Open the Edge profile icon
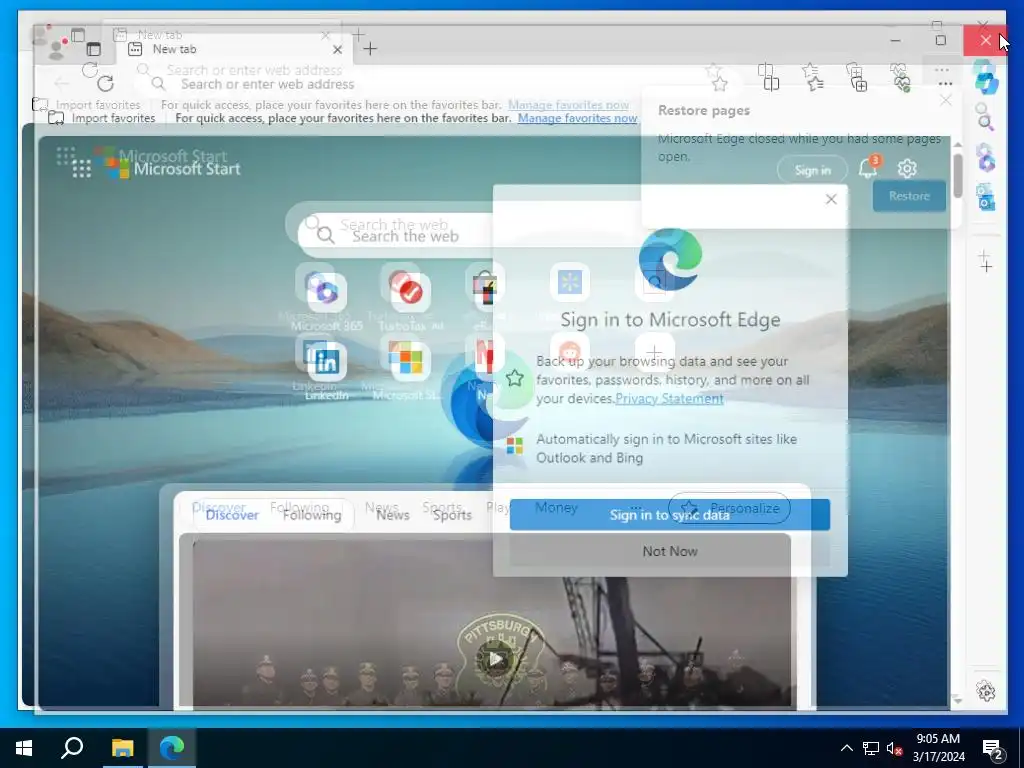The width and height of the screenshot is (1024, 768). (x=57, y=50)
